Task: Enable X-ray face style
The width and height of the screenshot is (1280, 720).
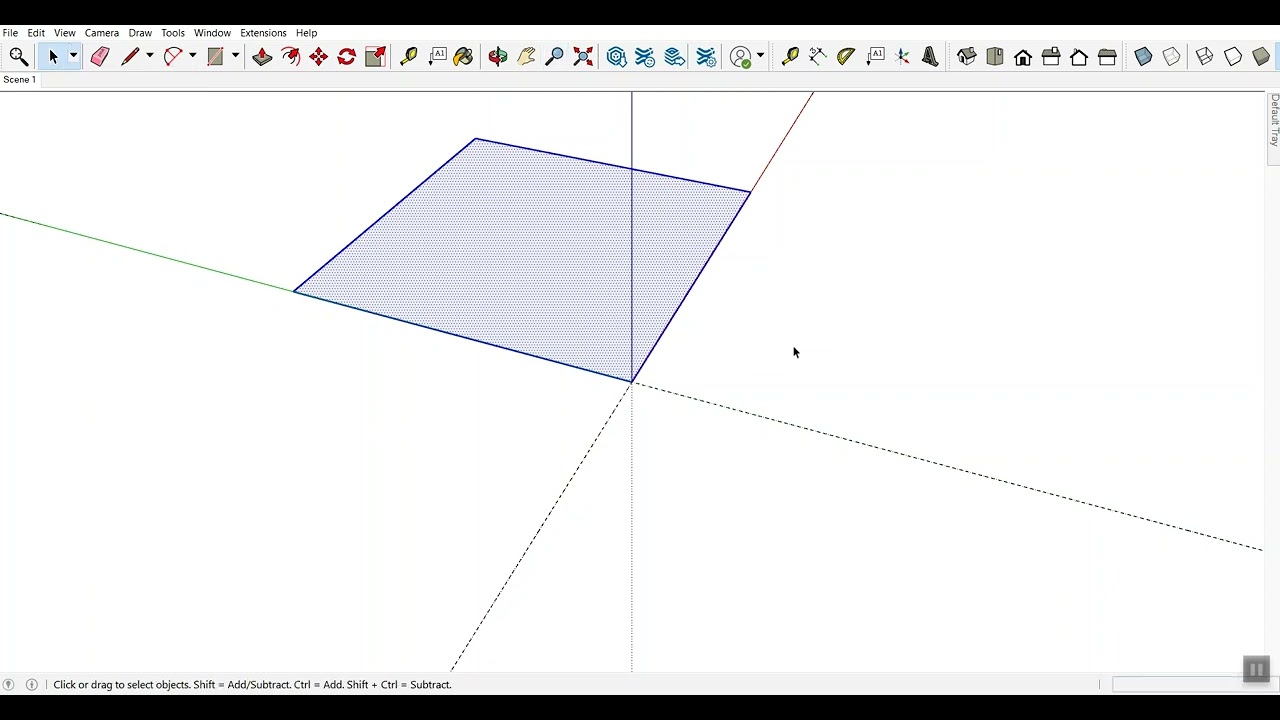Action: click(x=1143, y=57)
